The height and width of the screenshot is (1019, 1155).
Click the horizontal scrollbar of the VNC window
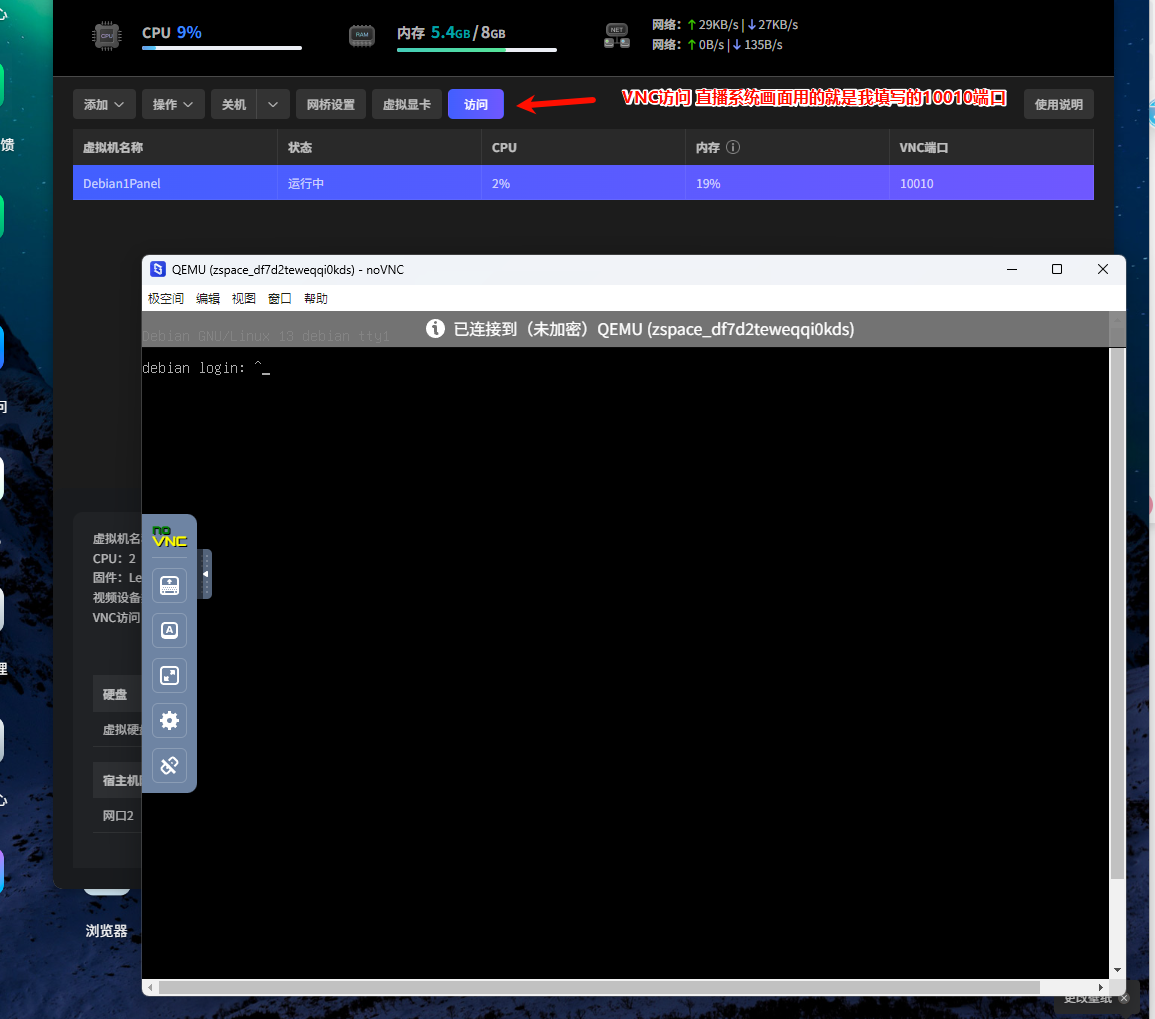598,987
